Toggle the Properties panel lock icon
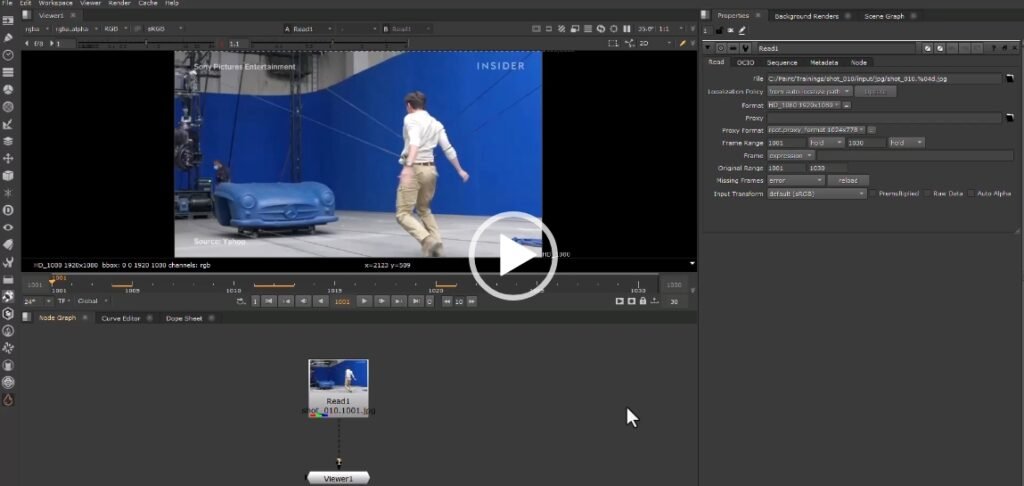Viewport: 1024px width, 486px height. [x=719, y=30]
